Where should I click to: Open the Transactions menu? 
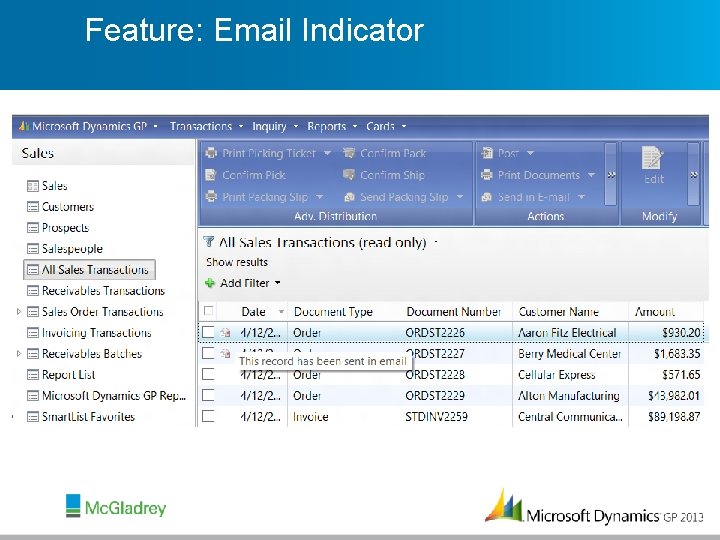click(x=206, y=126)
